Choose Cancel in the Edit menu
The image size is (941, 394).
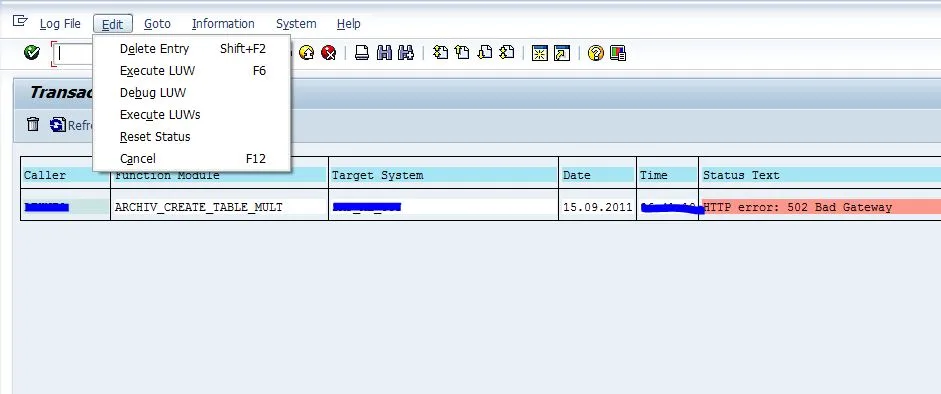click(192, 159)
